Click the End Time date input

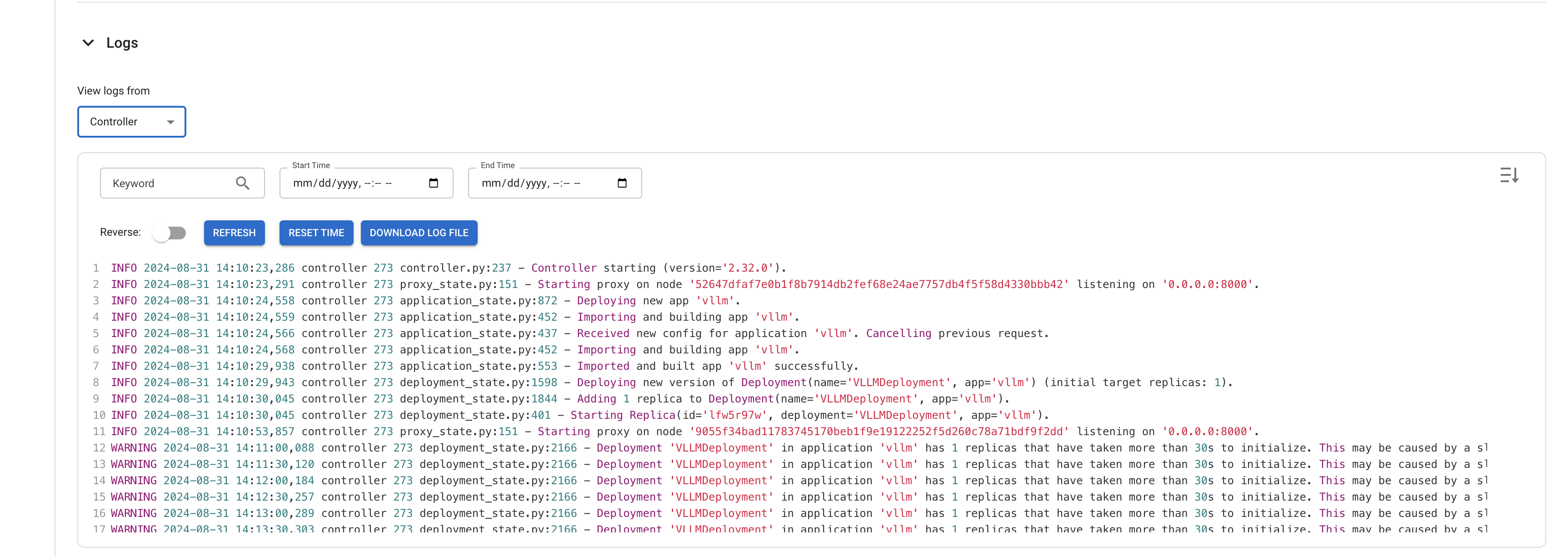(542, 183)
